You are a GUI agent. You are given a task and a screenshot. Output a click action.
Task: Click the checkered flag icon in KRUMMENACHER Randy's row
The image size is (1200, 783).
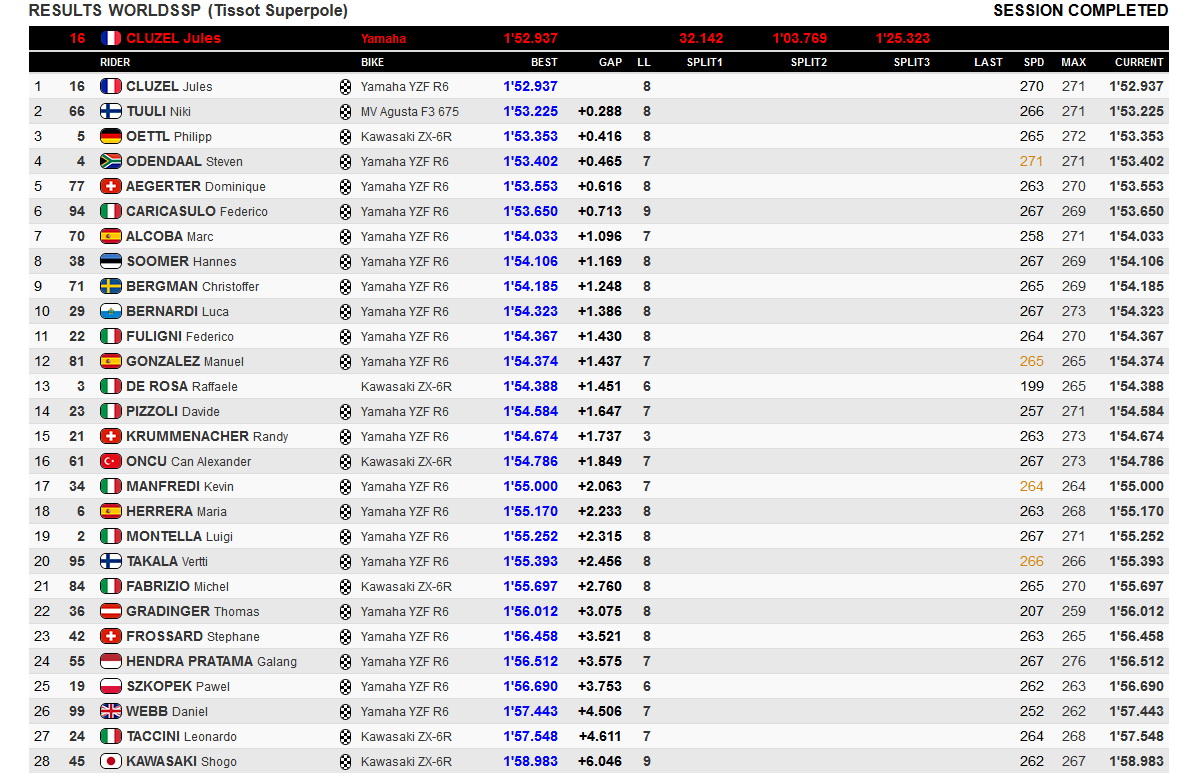pos(346,436)
